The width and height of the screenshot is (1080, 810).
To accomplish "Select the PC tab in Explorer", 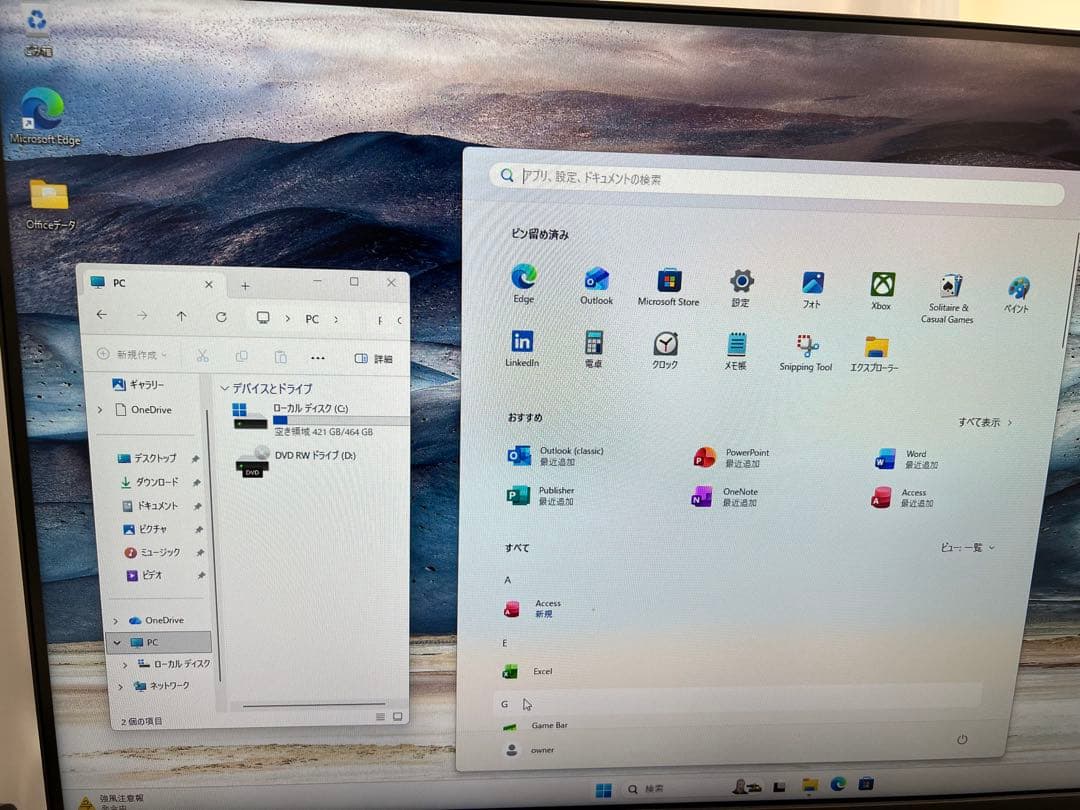I will point(152,283).
